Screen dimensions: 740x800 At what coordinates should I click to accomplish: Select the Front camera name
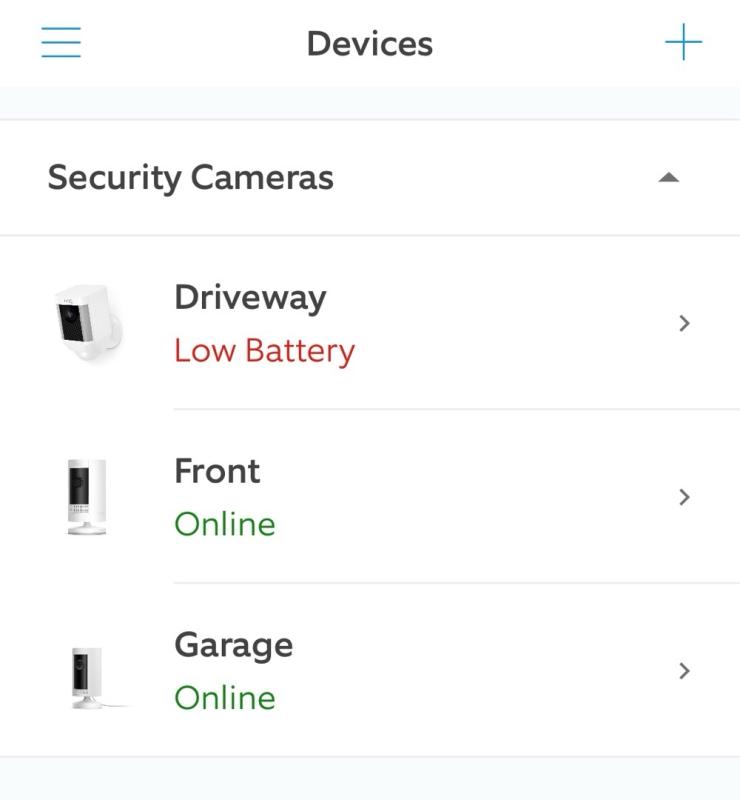click(217, 471)
